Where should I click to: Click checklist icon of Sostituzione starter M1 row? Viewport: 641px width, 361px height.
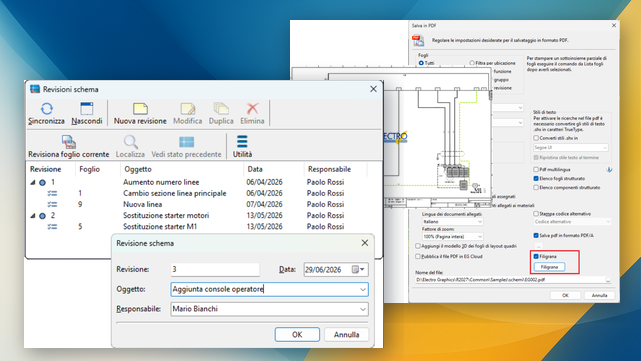click(x=52, y=226)
